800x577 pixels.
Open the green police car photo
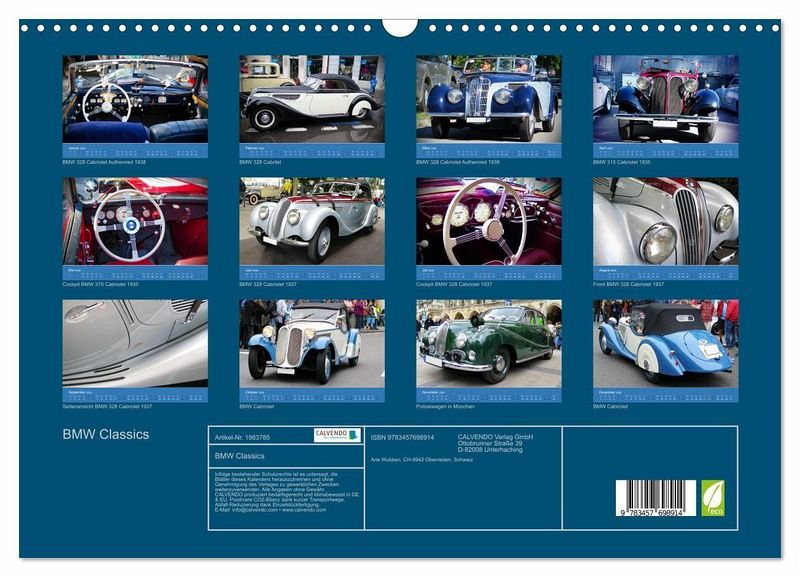489,343
